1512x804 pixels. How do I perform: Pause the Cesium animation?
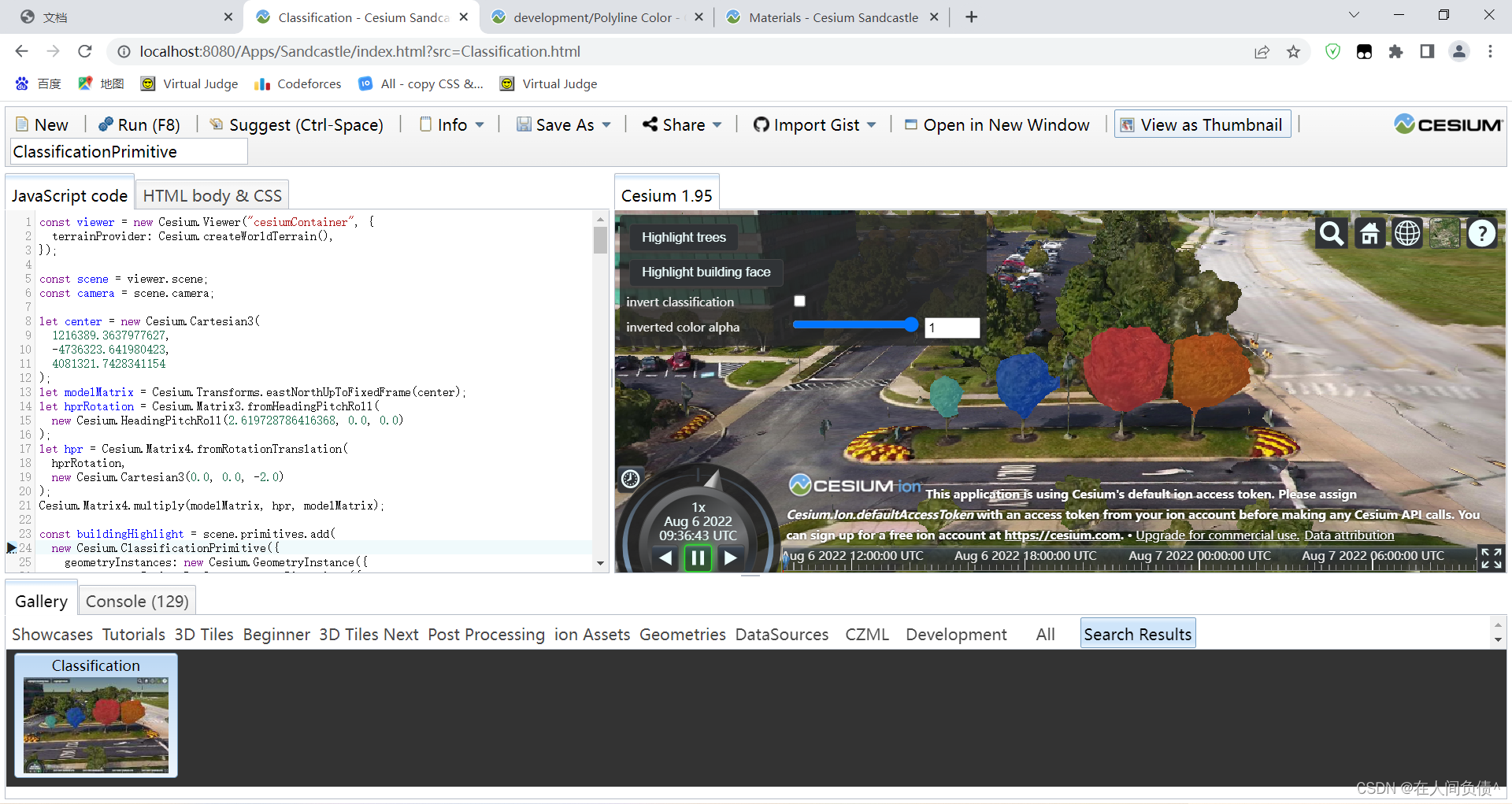pyautogui.click(x=698, y=558)
